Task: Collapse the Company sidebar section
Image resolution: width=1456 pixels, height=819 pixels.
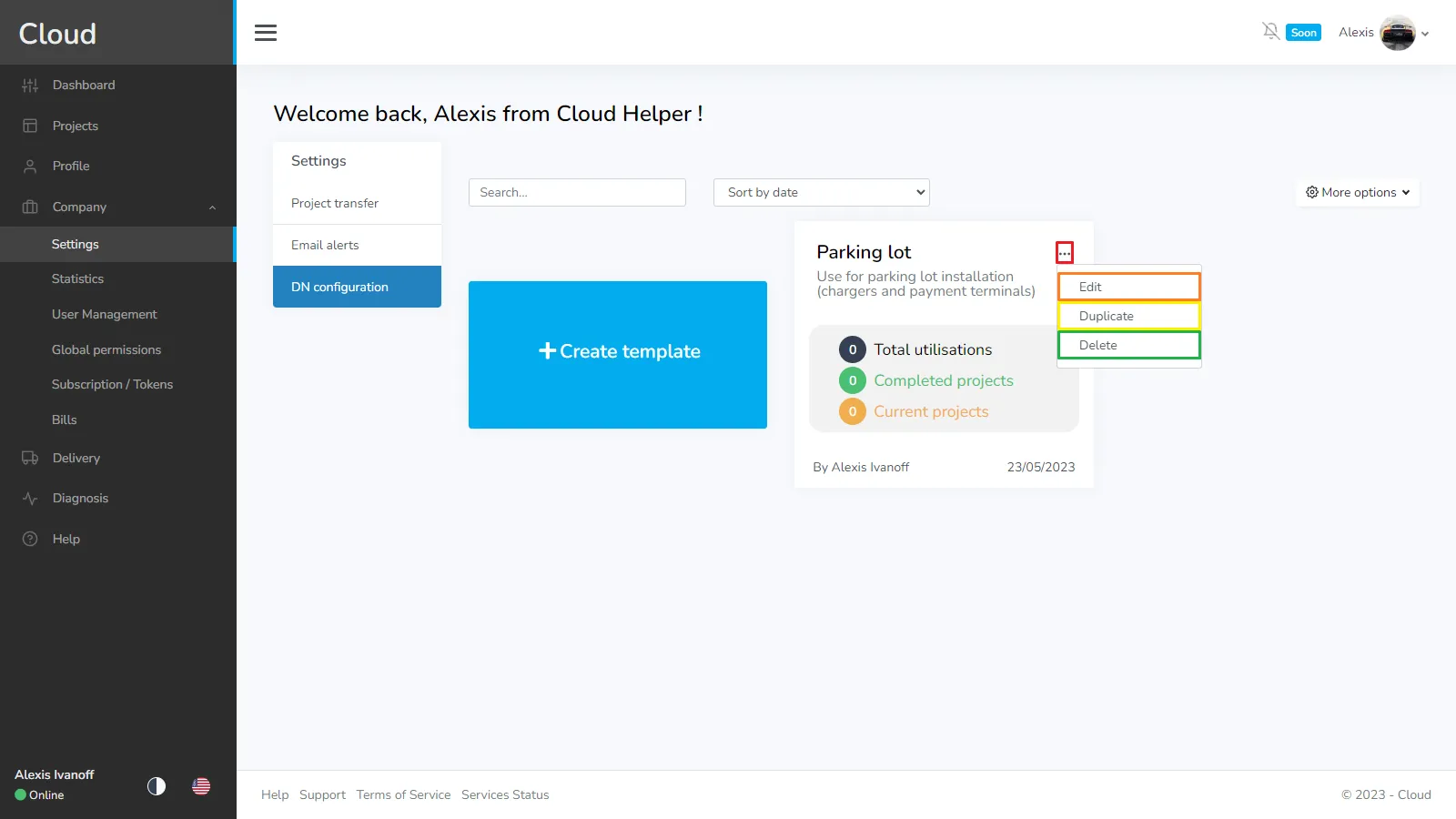Action: [211, 207]
